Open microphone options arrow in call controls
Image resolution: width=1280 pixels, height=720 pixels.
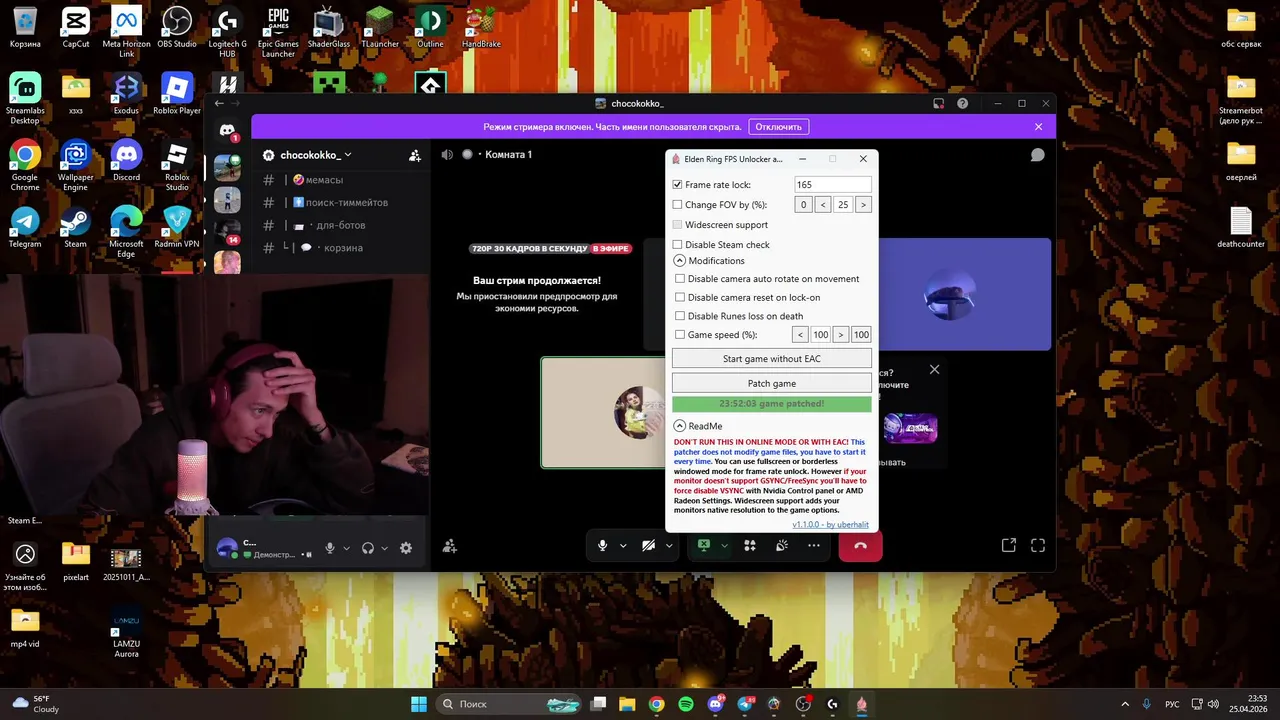(x=623, y=546)
